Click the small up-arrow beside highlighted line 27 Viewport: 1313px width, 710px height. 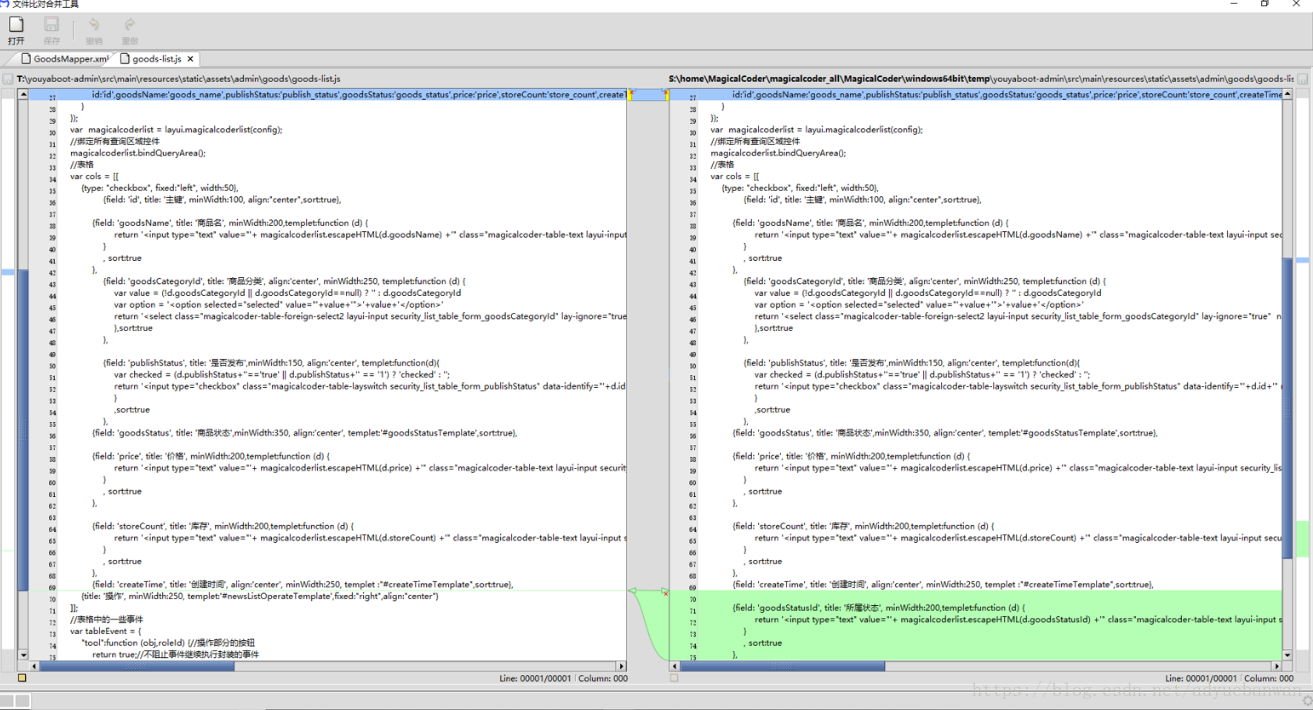[637, 89]
